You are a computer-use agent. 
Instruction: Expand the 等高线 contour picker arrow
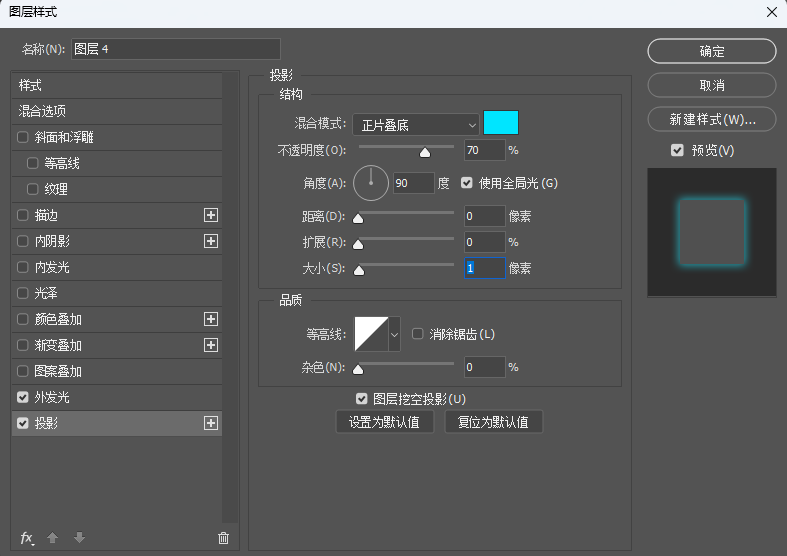[x=395, y=334]
